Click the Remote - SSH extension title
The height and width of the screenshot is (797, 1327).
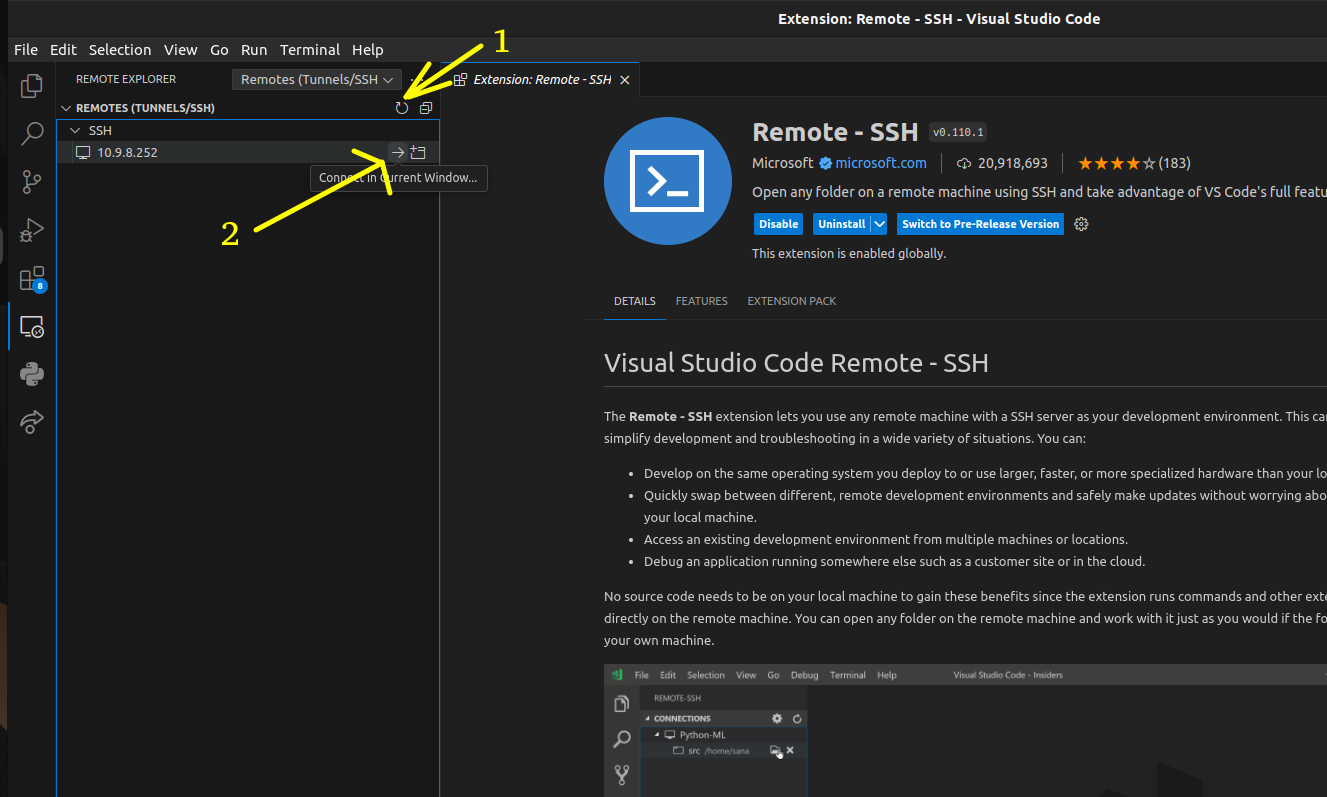[835, 132]
